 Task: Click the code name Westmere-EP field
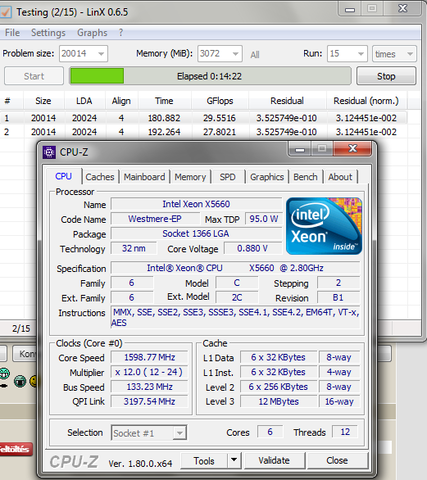[x=155, y=219]
